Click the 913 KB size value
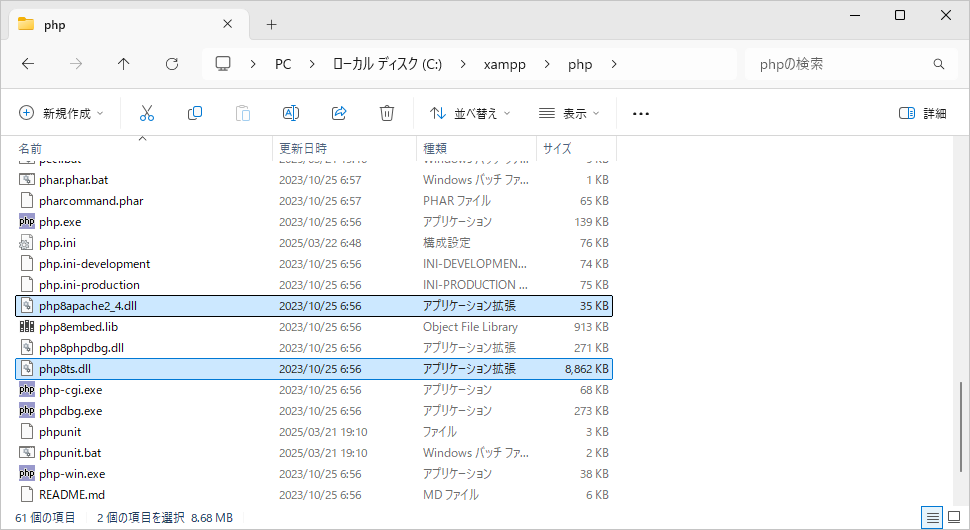Image resolution: width=970 pixels, height=530 pixels. click(591, 327)
